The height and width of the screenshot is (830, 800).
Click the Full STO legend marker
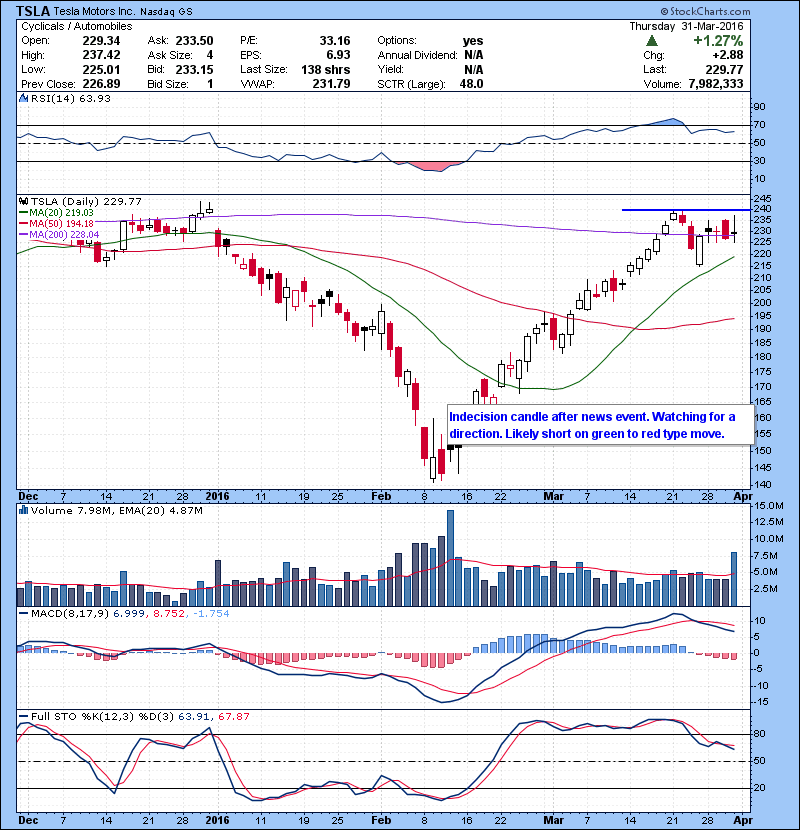coord(23,717)
